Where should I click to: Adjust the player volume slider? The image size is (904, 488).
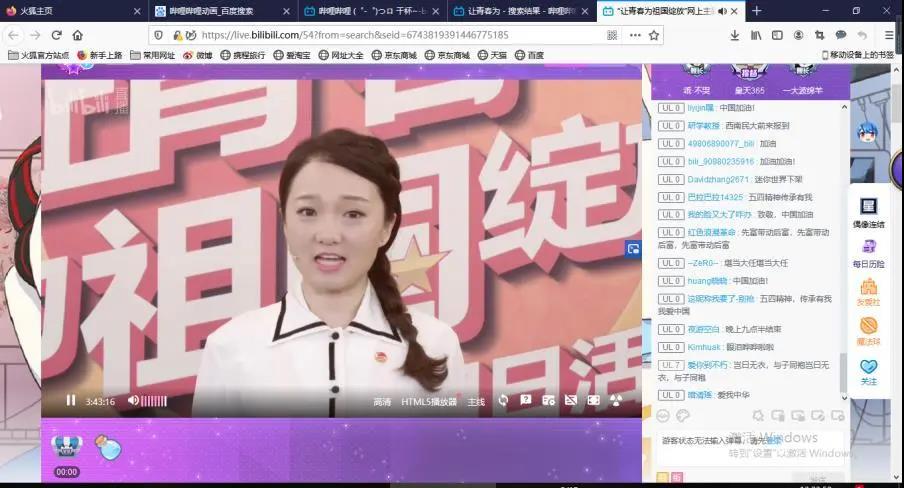click(153, 401)
